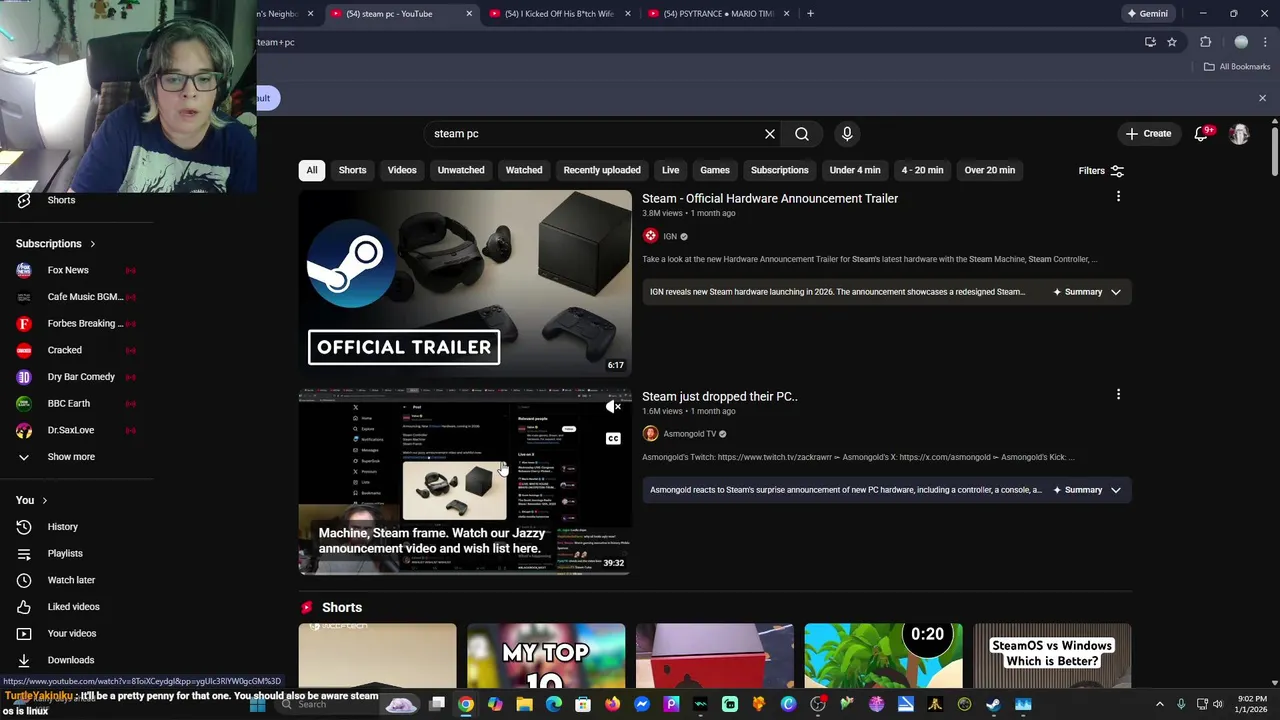
Task: Expand the You section header
Action: [x=32, y=500]
